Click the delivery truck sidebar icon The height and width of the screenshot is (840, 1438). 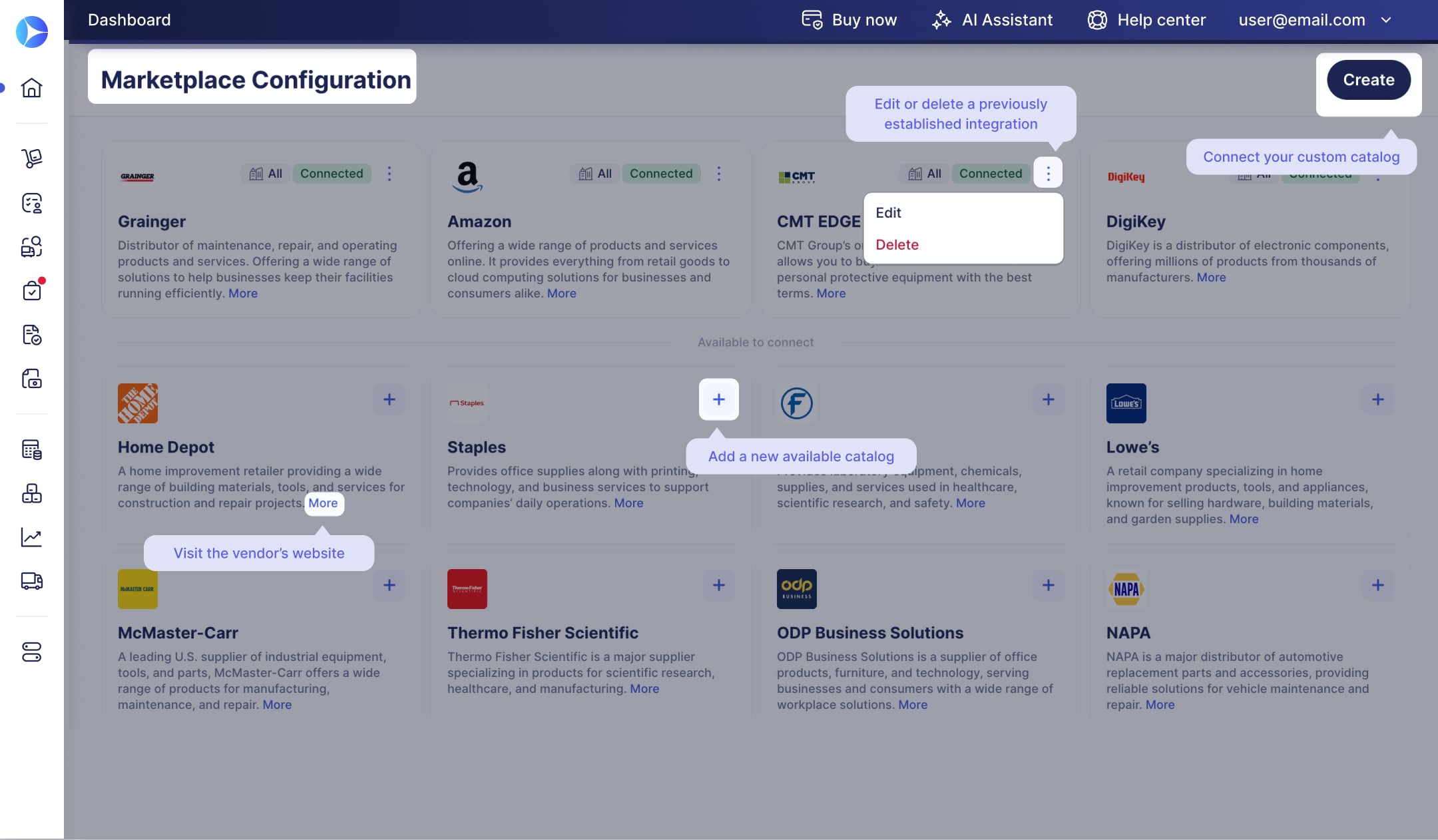(x=31, y=581)
